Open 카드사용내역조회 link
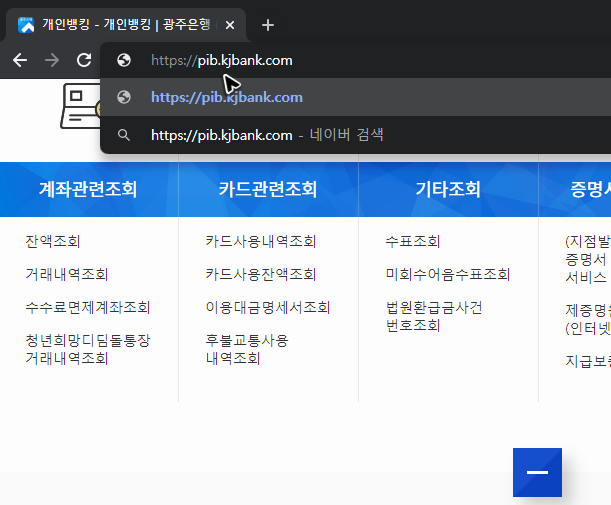 coord(261,242)
